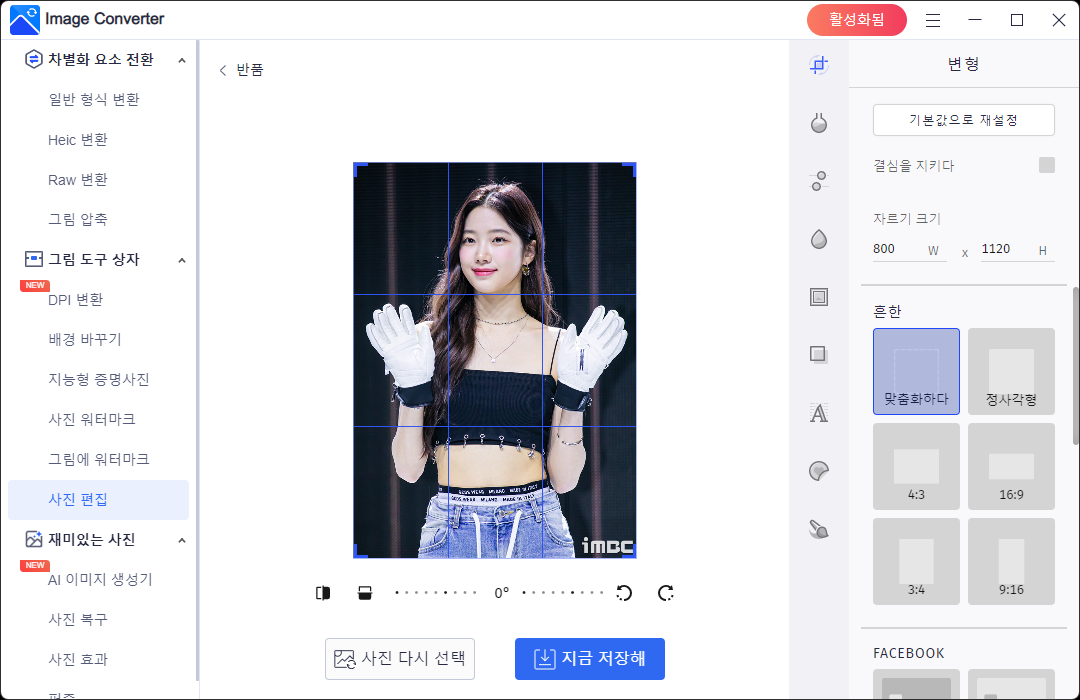
Task: Open DPI 변환 in sidebar
Action: [76, 299]
